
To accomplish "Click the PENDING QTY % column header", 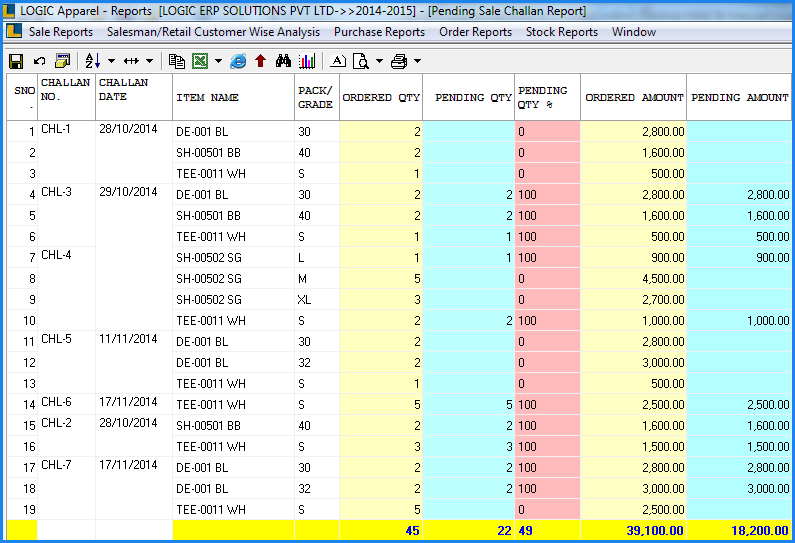I will (x=548, y=97).
